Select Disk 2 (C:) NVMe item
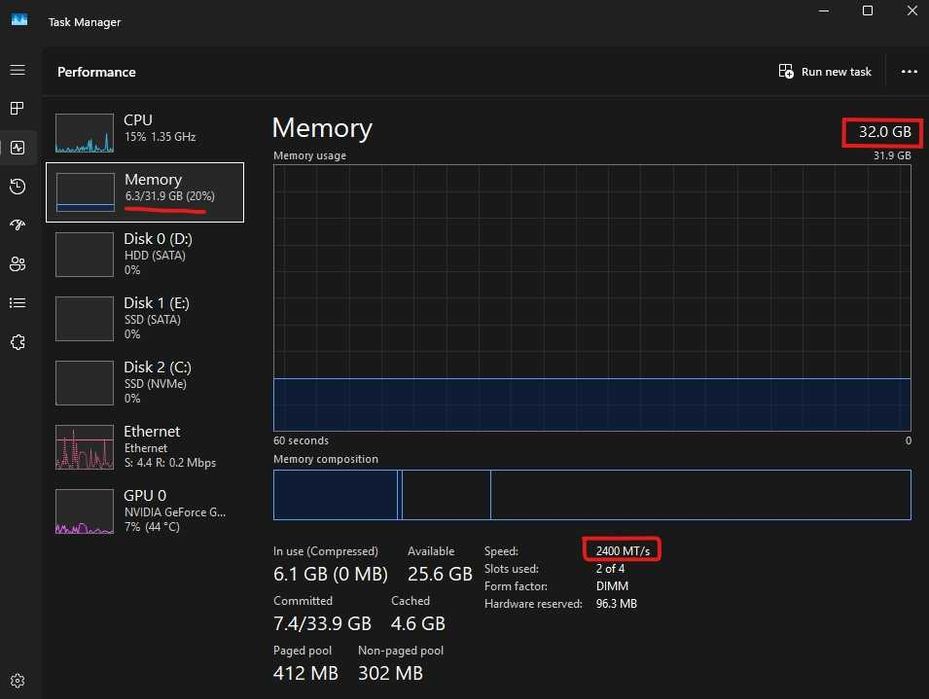The height and width of the screenshot is (699, 929). tap(145, 383)
